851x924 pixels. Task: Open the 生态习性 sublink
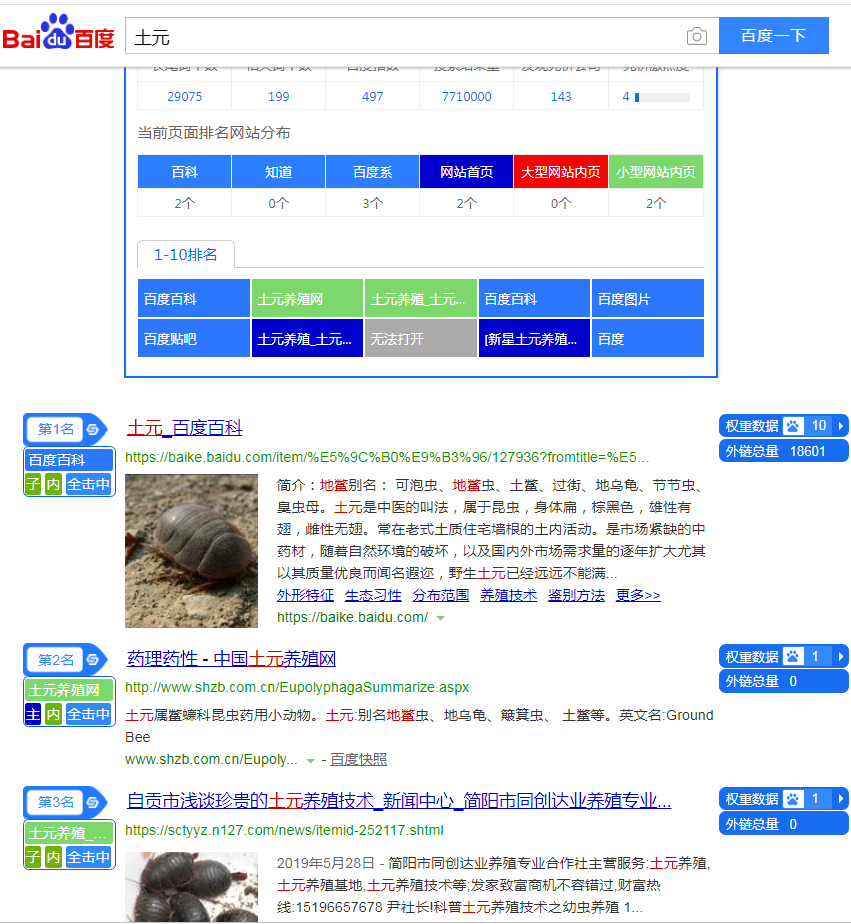373,595
